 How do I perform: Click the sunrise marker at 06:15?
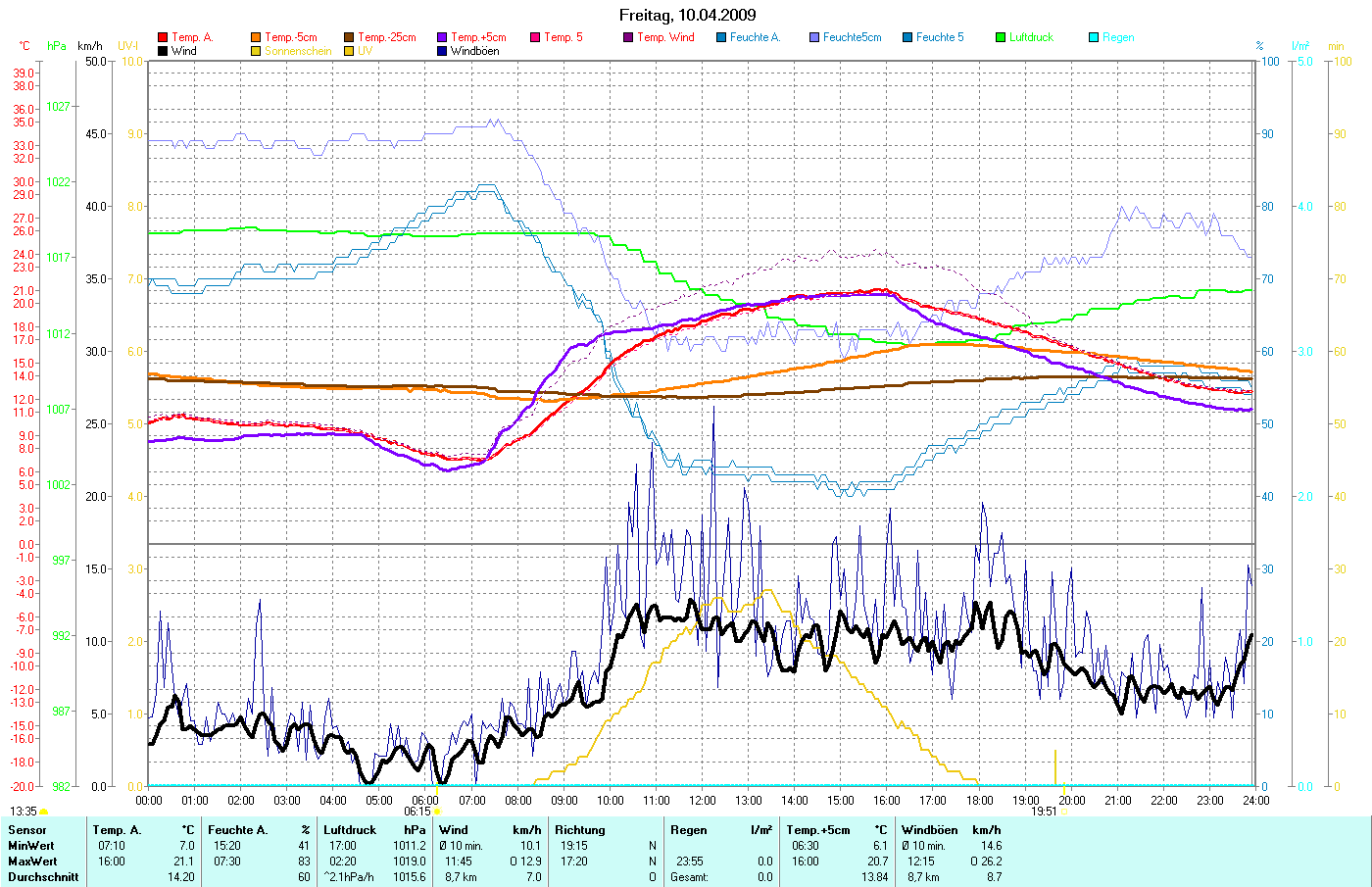pyautogui.click(x=437, y=812)
